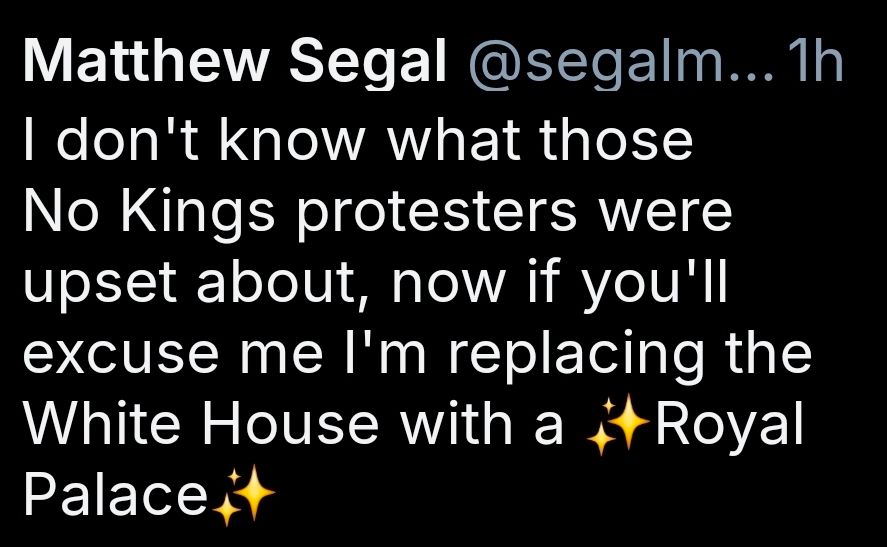Click the words "what those" in tweet

pos(540,142)
